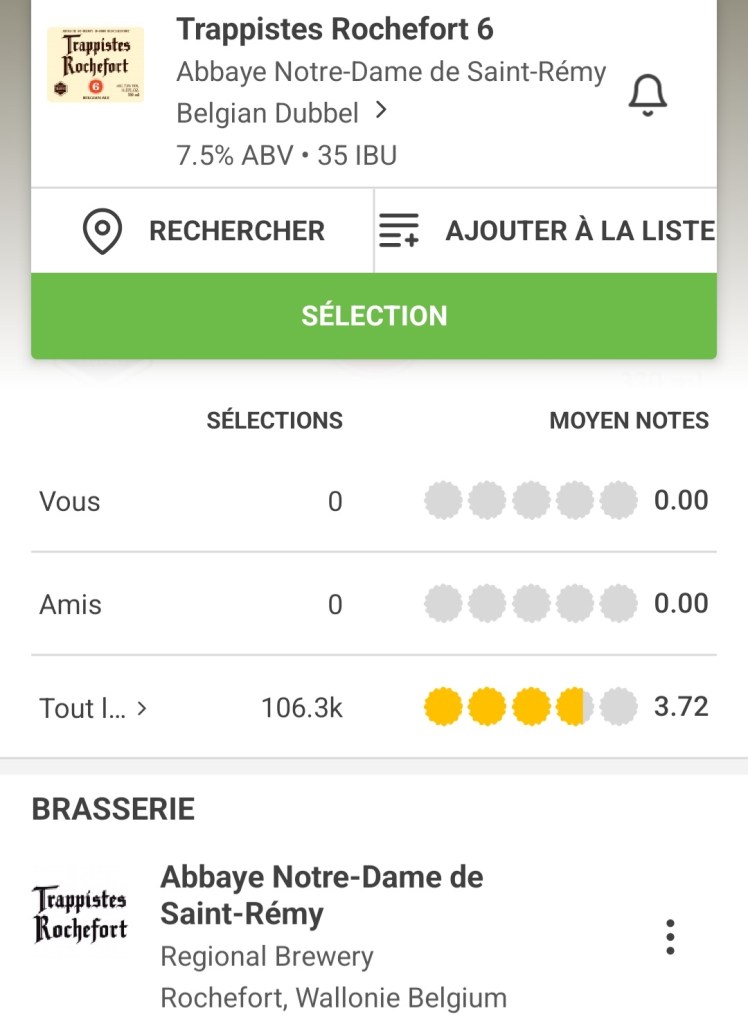
Task: Tap the add-to-list icon
Action: point(400,231)
